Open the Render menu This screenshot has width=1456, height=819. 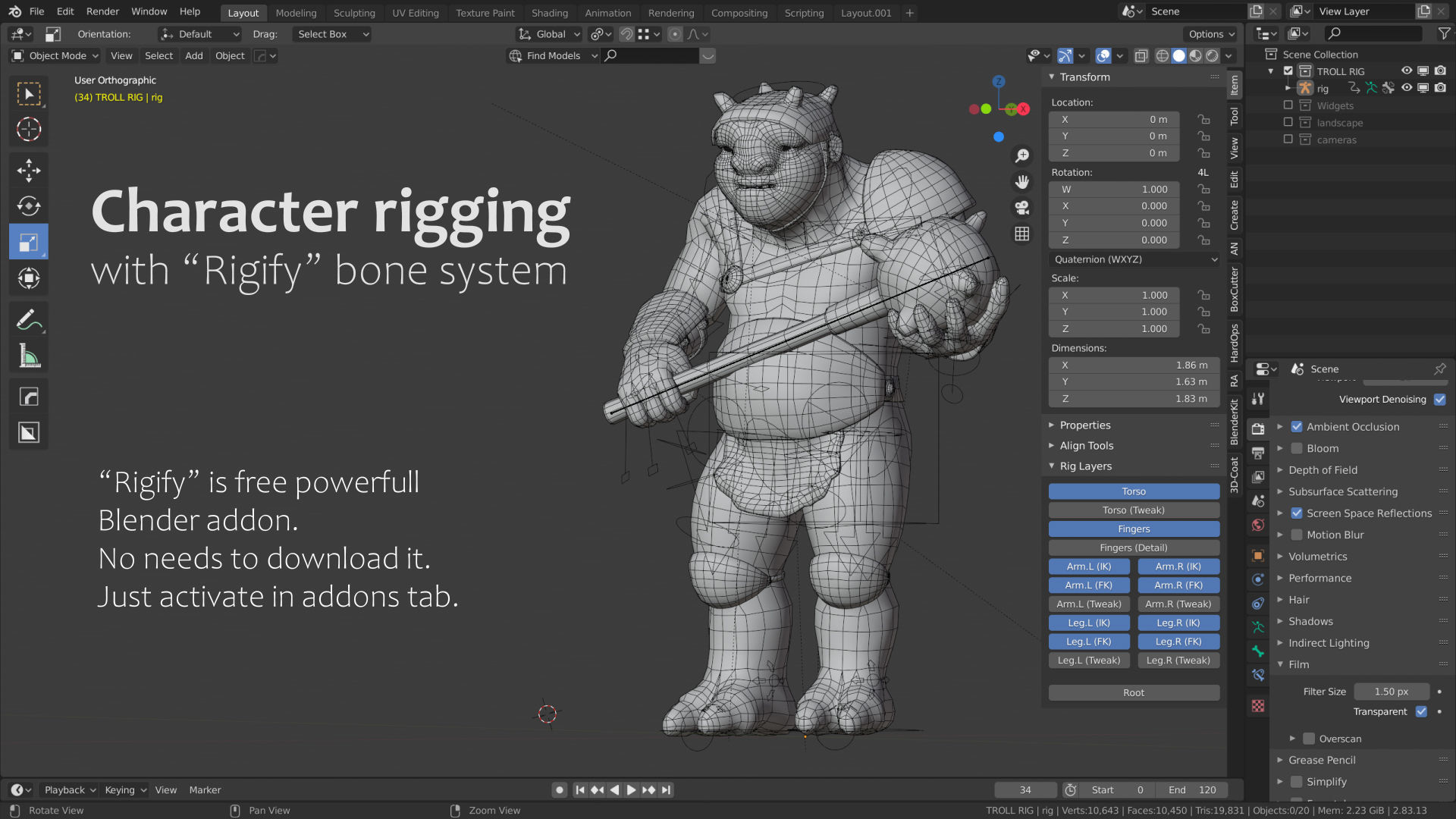point(102,11)
